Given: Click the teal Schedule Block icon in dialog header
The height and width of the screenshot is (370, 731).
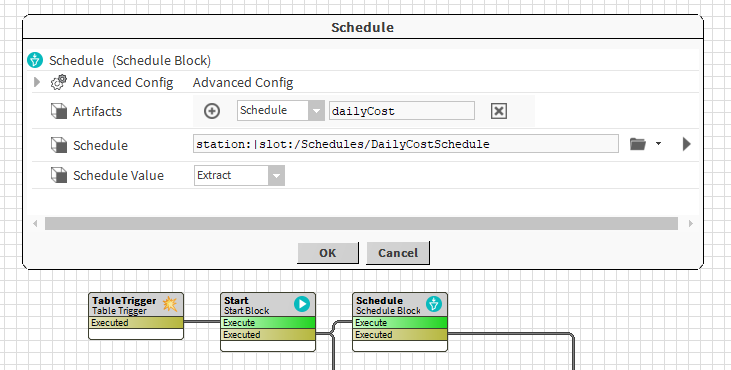Looking at the screenshot, I should (35, 60).
